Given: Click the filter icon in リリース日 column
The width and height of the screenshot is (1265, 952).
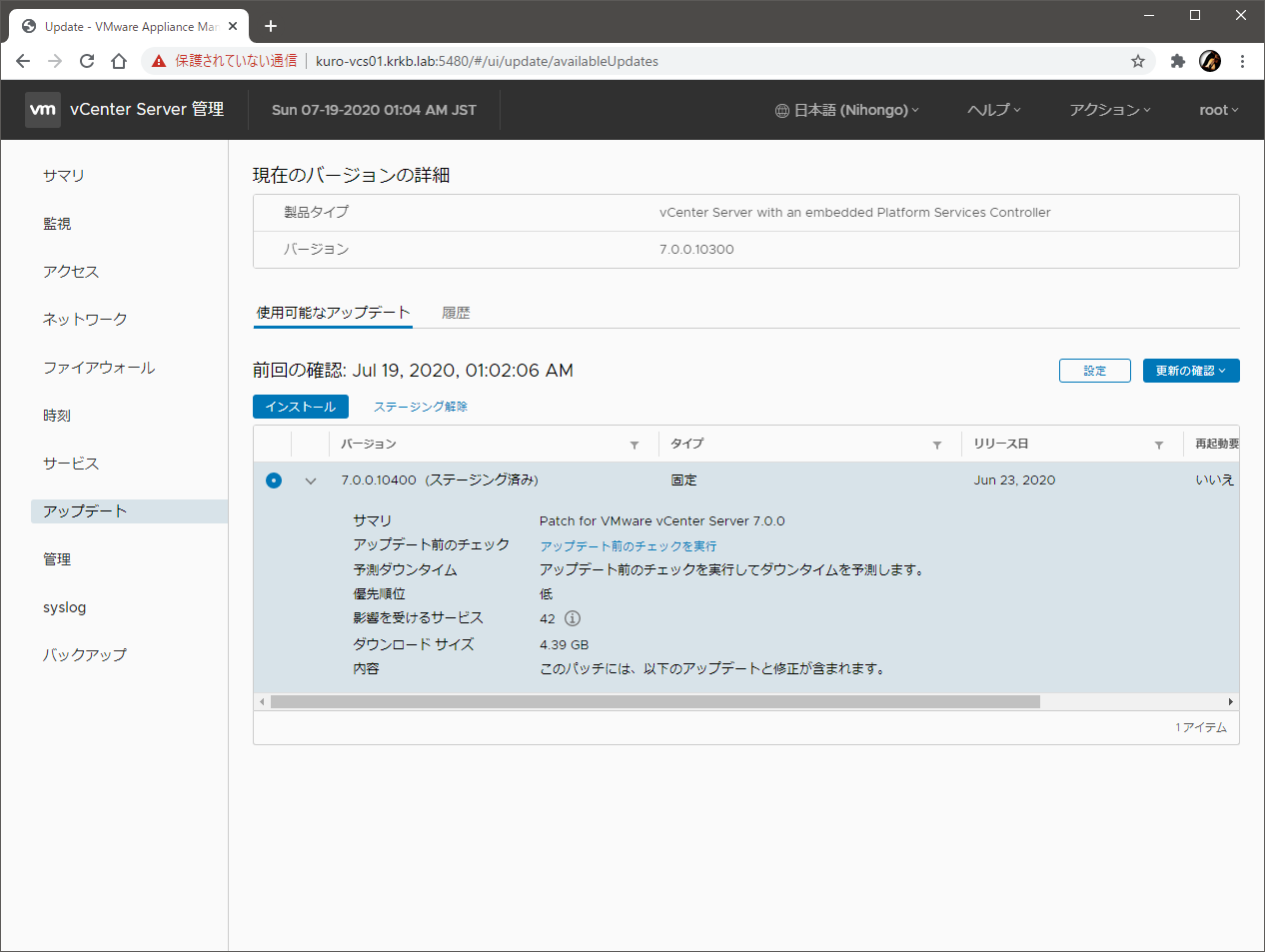Looking at the screenshot, I should tap(1159, 445).
